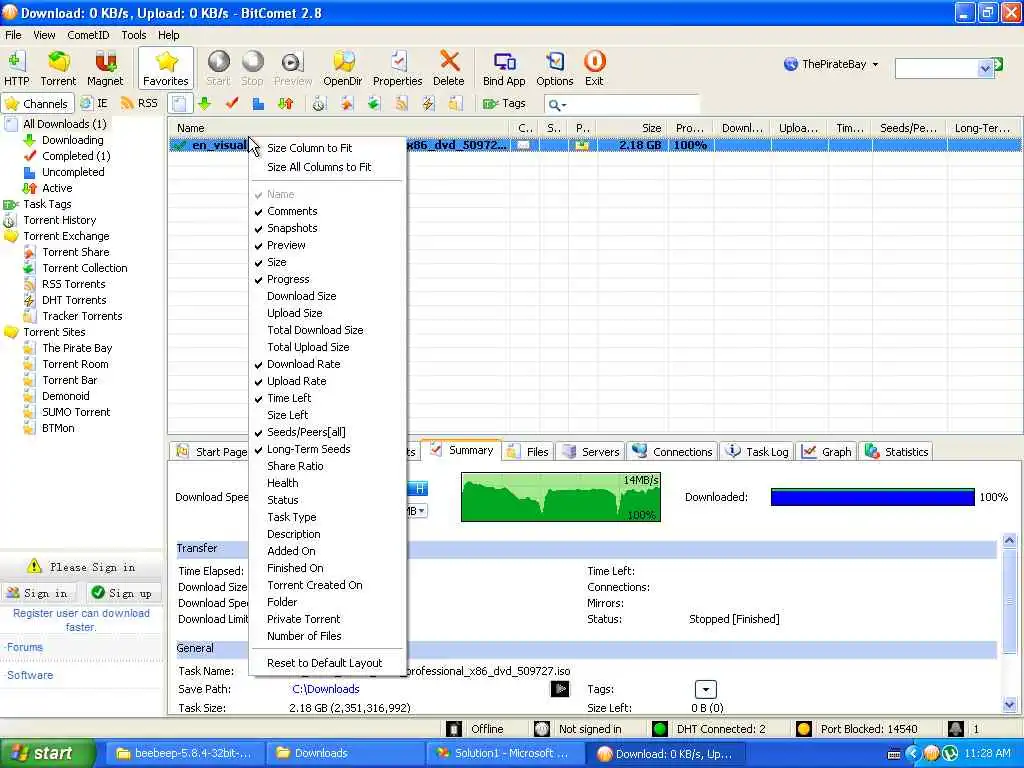Viewport: 1024px width, 768px height.
Task: Select Torrent Exchange tree node
Action: click(66, 236)
